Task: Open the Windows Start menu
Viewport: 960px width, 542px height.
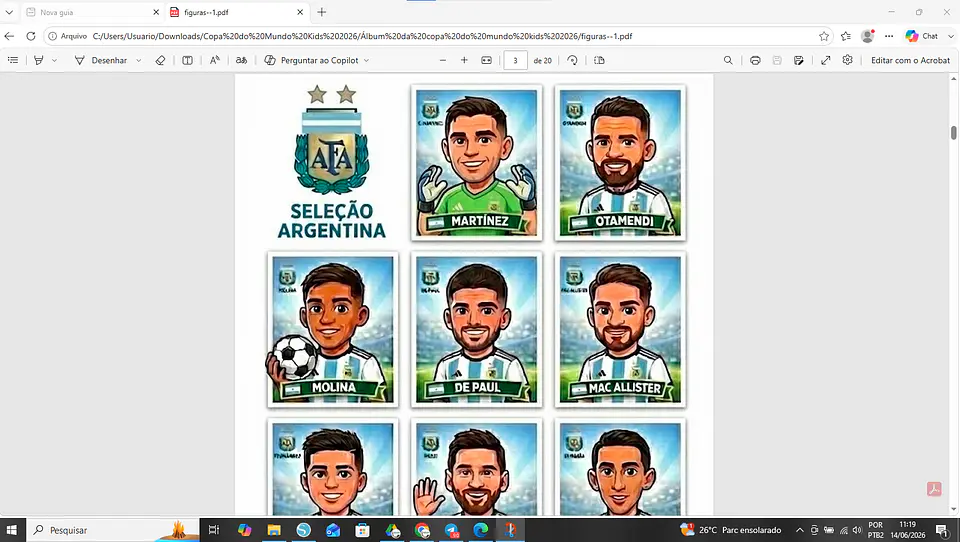Action: [12, 530]
